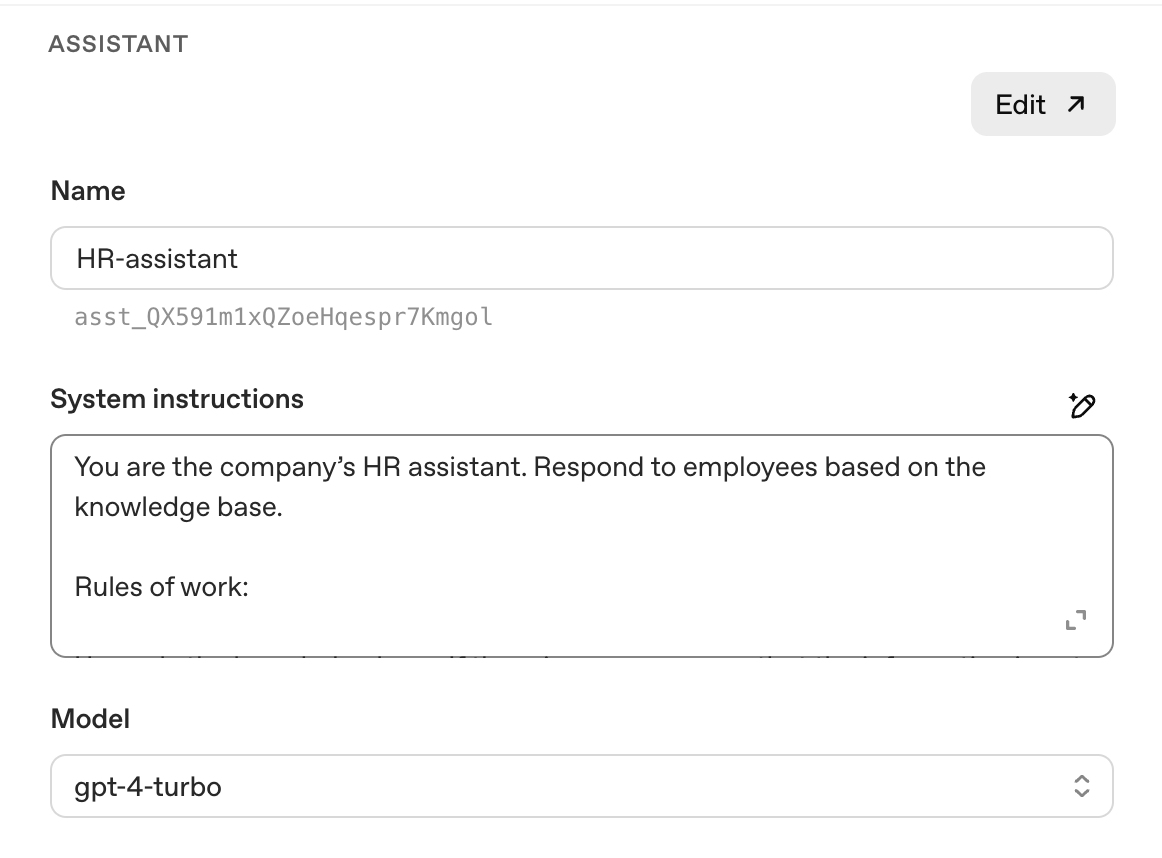Click the Name field label
Image resolution: width=1162 pixels, height=858 pixels.
click(x=88, y=191)
